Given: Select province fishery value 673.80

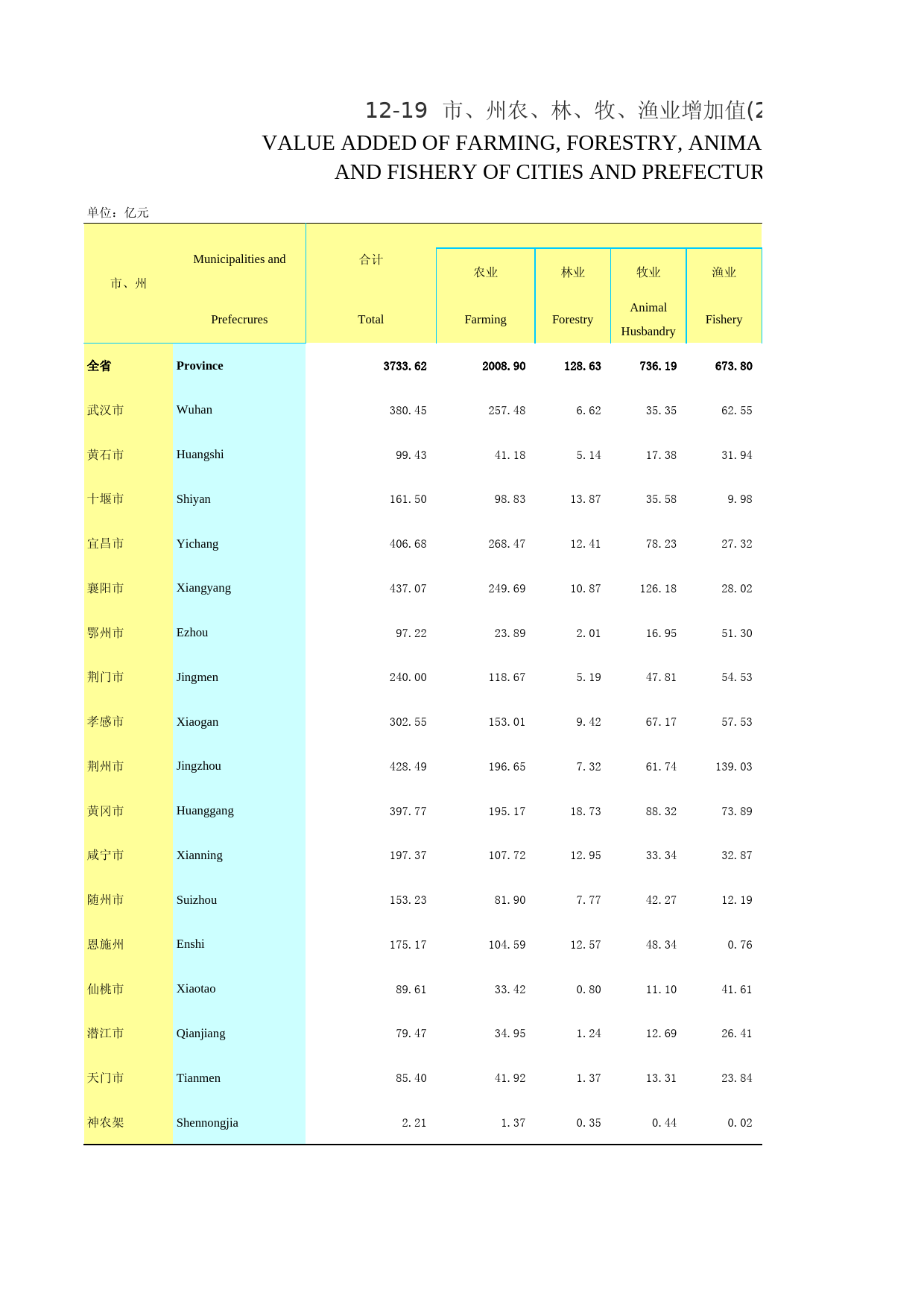Looking at the screenshot, I should (x=733, y=367).
